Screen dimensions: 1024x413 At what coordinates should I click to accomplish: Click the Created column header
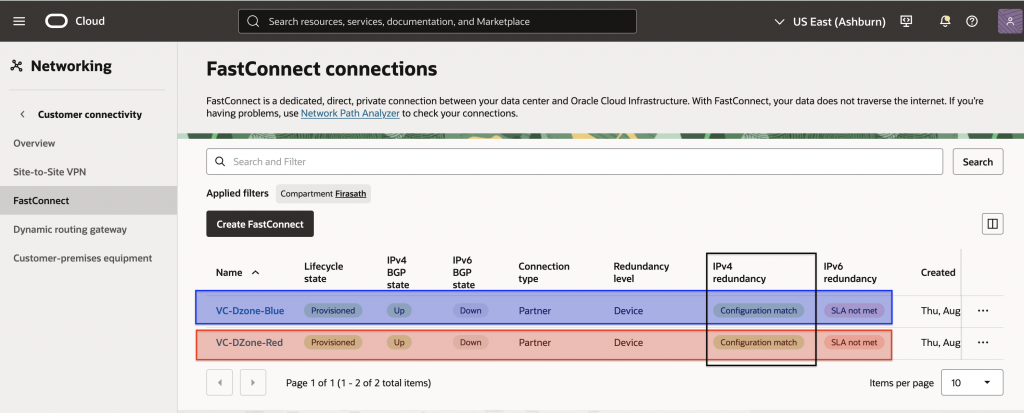(x=938, y=273)
